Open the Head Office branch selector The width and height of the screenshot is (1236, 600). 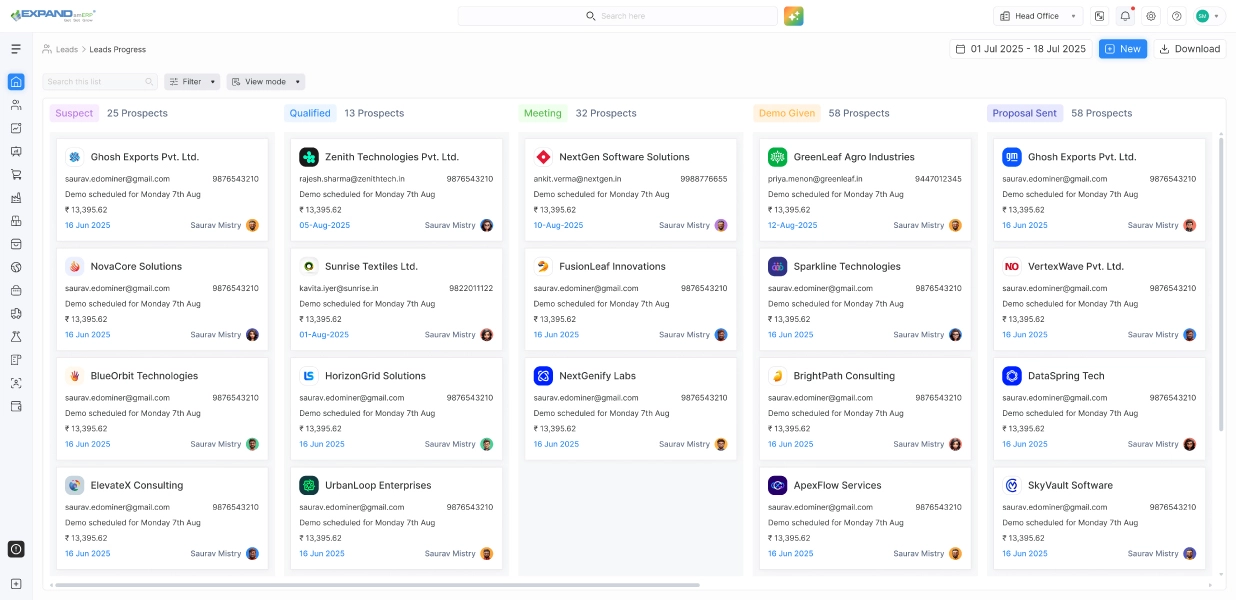[x=1037, y=16]
